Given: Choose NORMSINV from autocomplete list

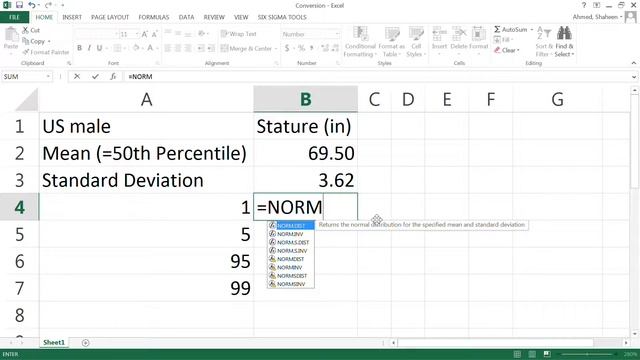Looking at the screenshot, I should point(291,284).
